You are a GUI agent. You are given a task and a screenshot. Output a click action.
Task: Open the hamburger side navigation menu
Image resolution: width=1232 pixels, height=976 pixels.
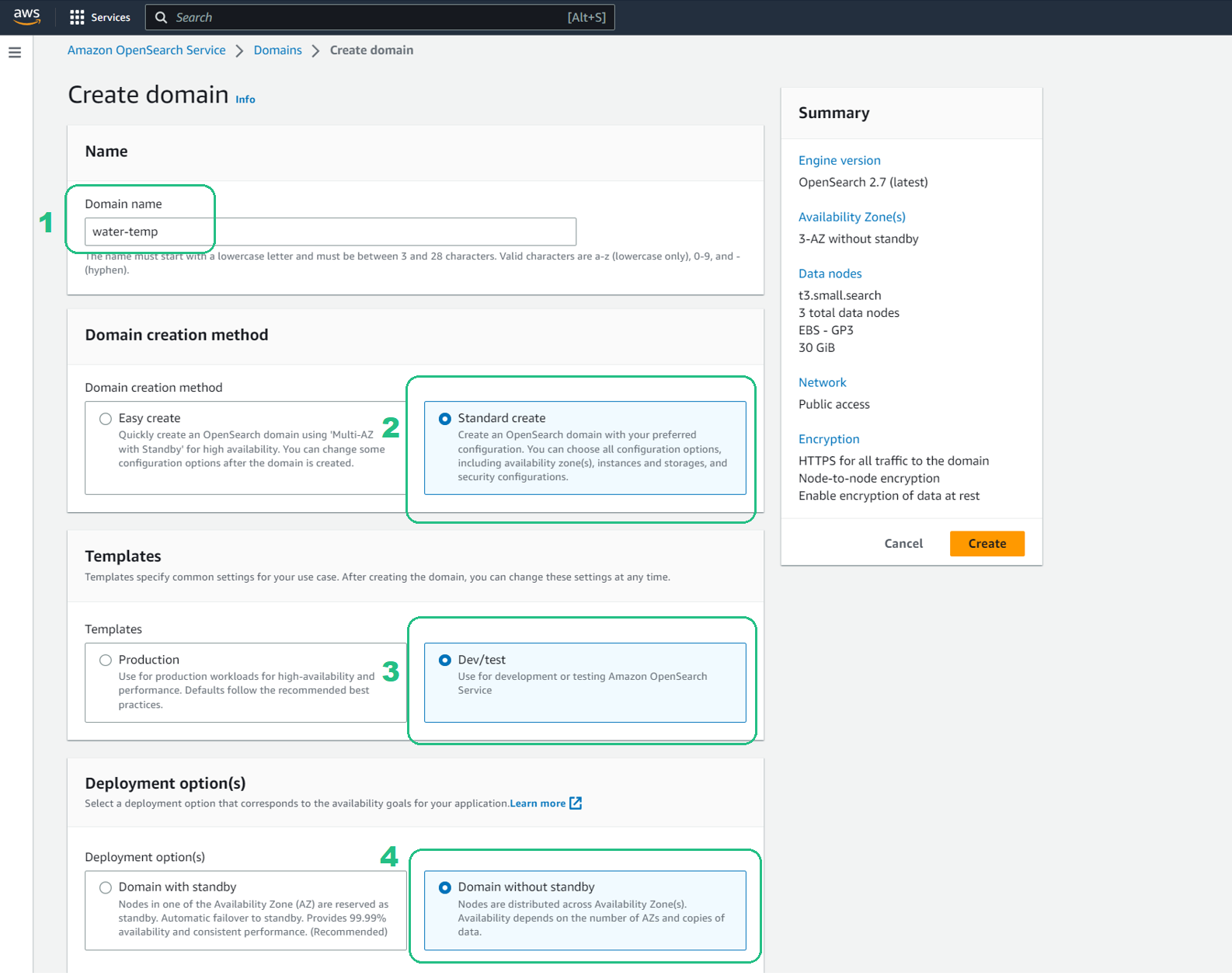[x=15, y=53]
